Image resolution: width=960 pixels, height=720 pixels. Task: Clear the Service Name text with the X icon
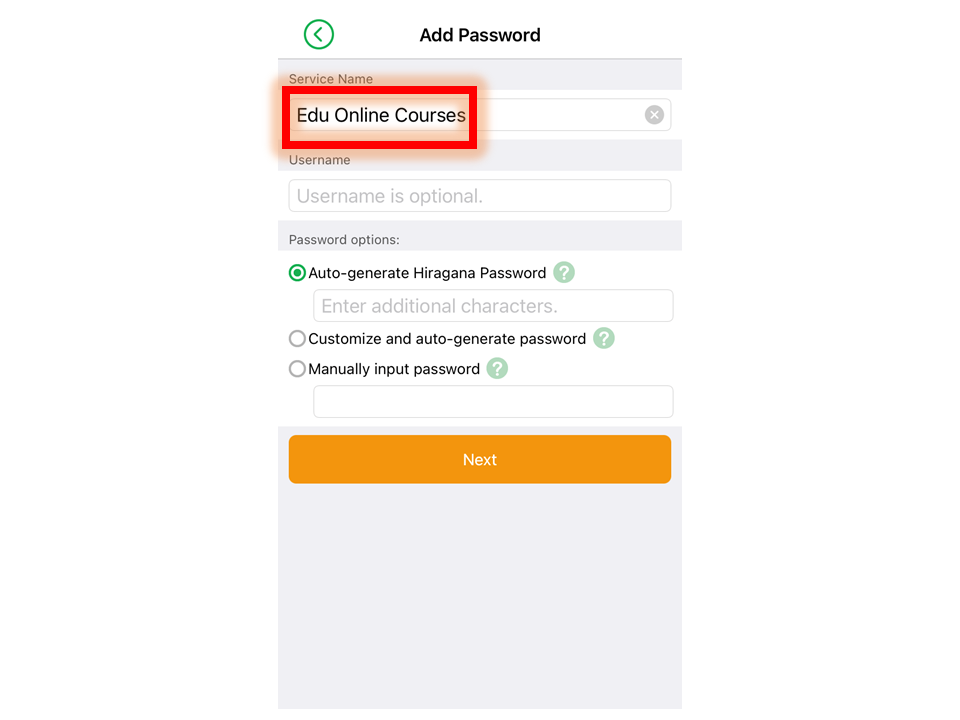[x=654, y=114]
